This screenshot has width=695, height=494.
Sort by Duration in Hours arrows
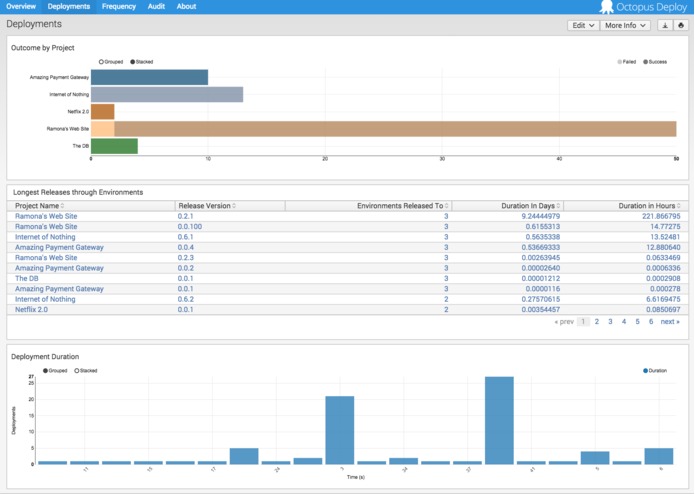tap(679, 206)
